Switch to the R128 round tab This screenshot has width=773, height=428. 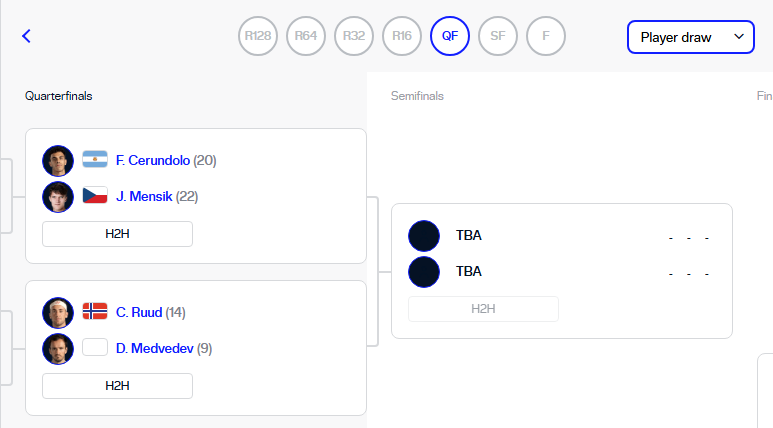pyautogui.click(x=258, y=36)
